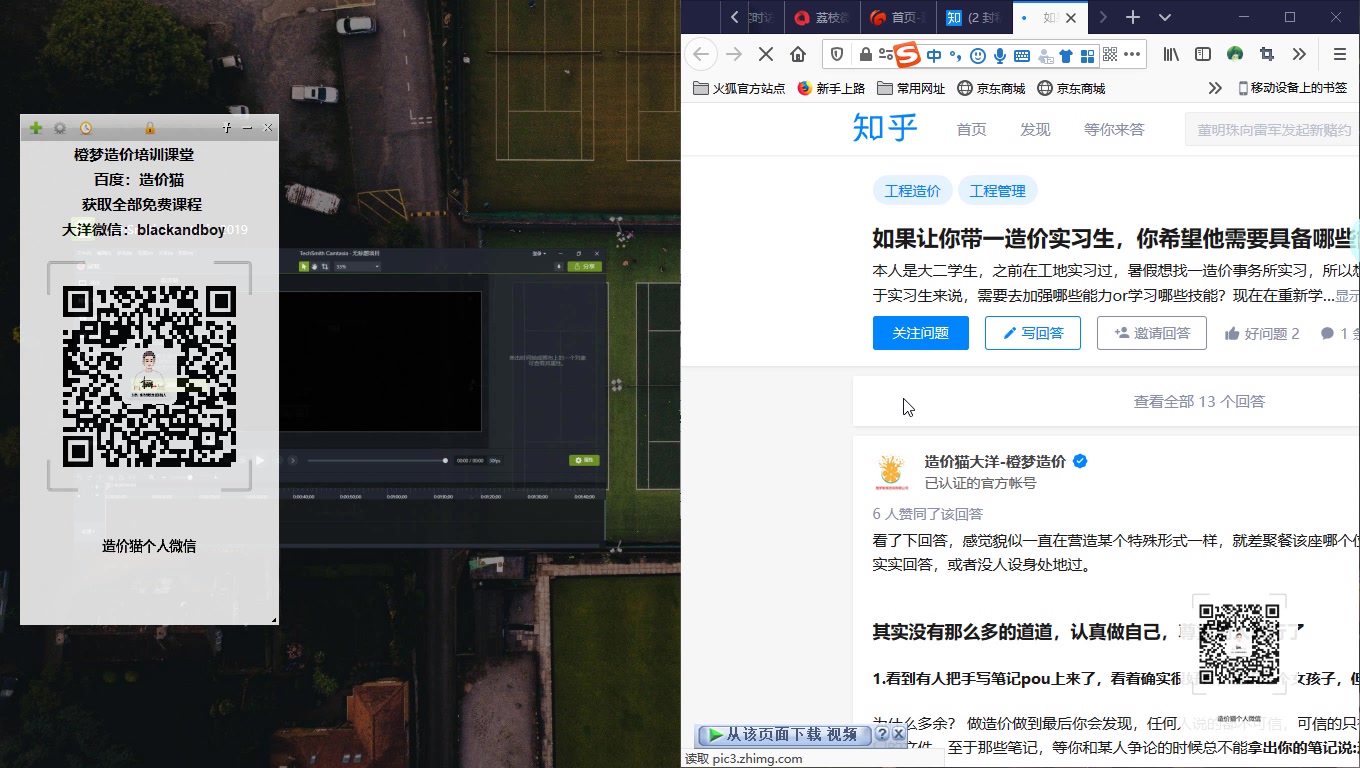1360x768 pixels.
Task: Click the 写回答 button
Action: [x=1033, y=333]
